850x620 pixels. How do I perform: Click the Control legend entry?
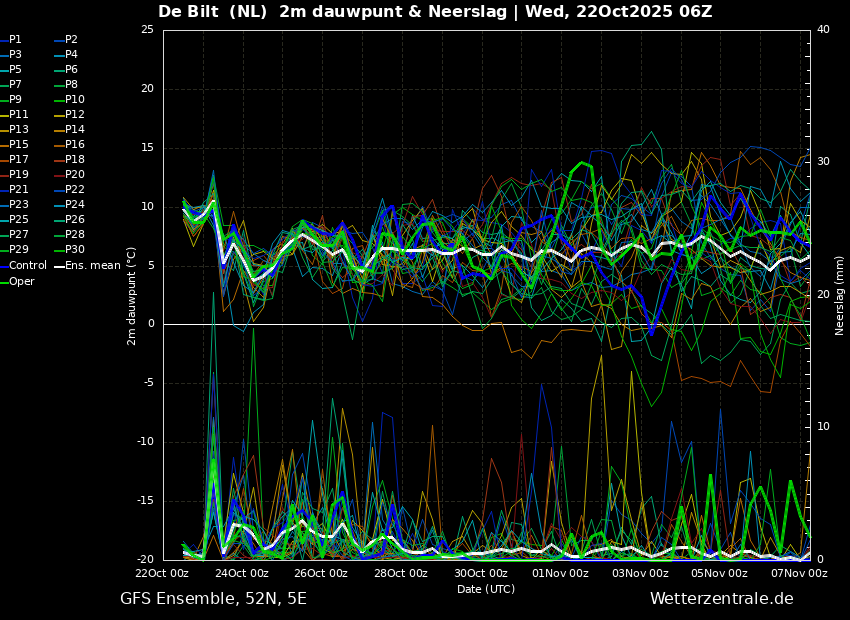click(27, 265)
